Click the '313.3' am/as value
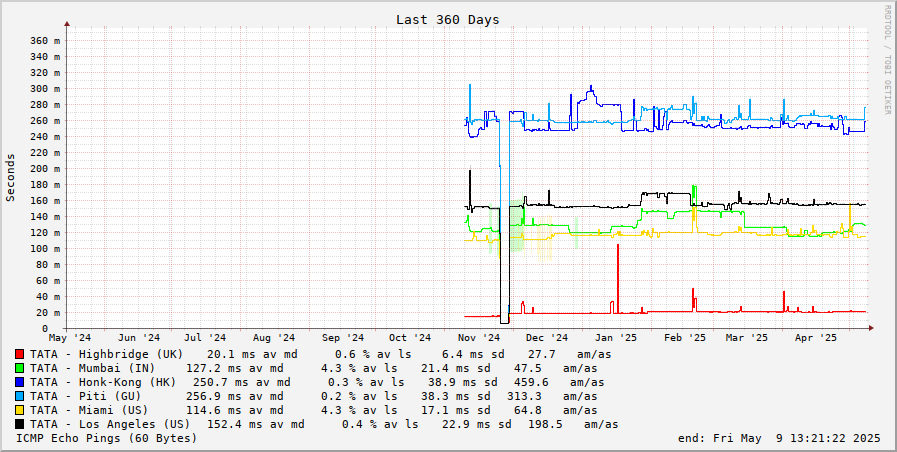Image resolution: width=897 pixels, height=452 pixels. pos(525,396)
